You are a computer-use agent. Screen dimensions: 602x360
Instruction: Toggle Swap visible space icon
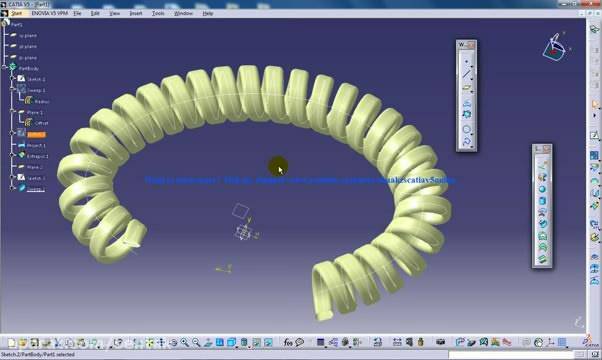click(268, 342)
